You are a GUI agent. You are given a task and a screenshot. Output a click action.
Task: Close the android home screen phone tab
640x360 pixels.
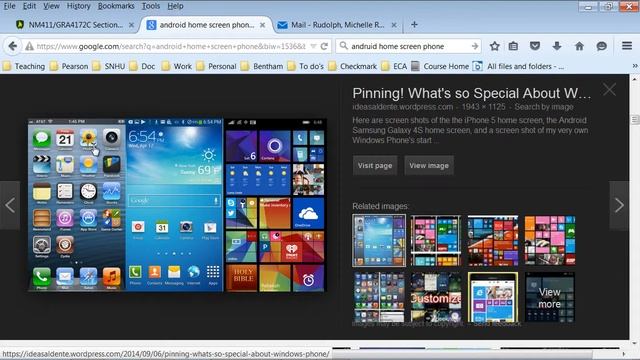(x=262, y=25)
